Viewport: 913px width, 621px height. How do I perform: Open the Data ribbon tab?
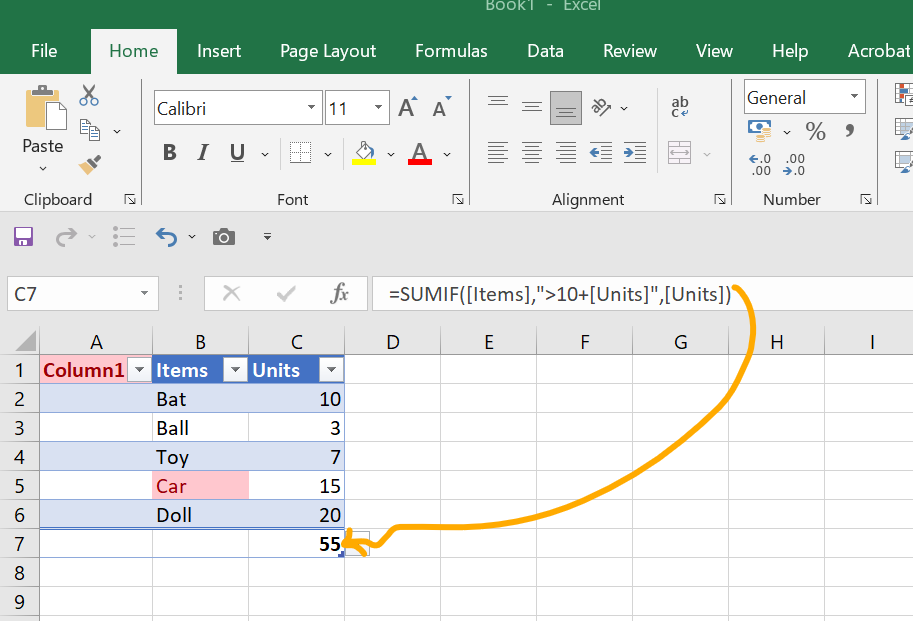point(545,51)
